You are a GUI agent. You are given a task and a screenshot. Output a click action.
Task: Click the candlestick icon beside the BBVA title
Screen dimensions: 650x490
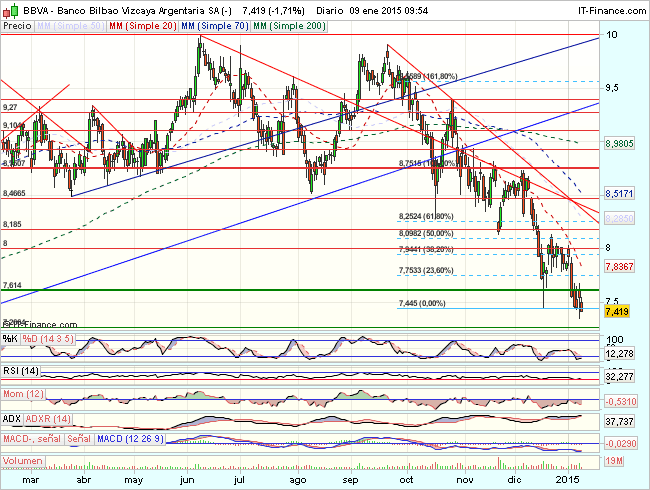click(10, 11)
